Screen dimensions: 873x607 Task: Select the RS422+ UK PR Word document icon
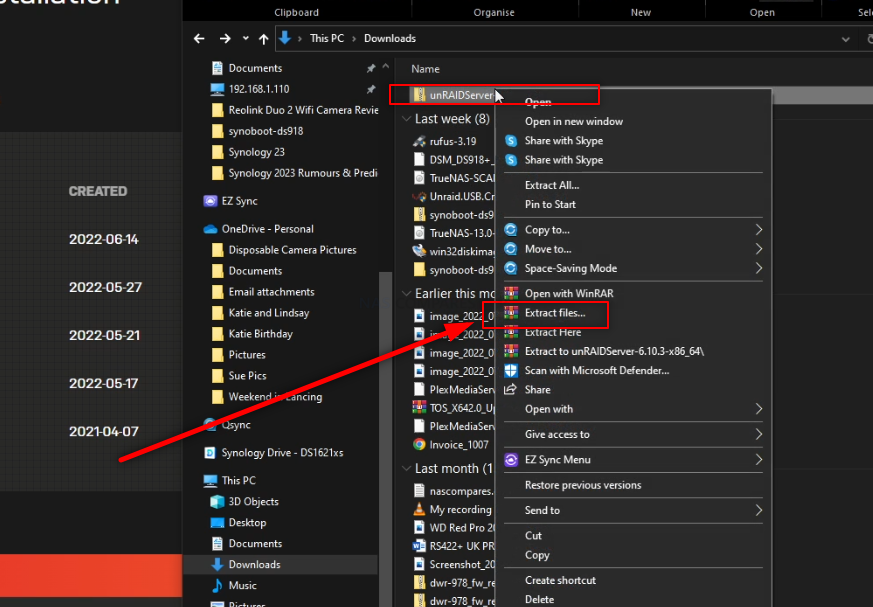419,546
